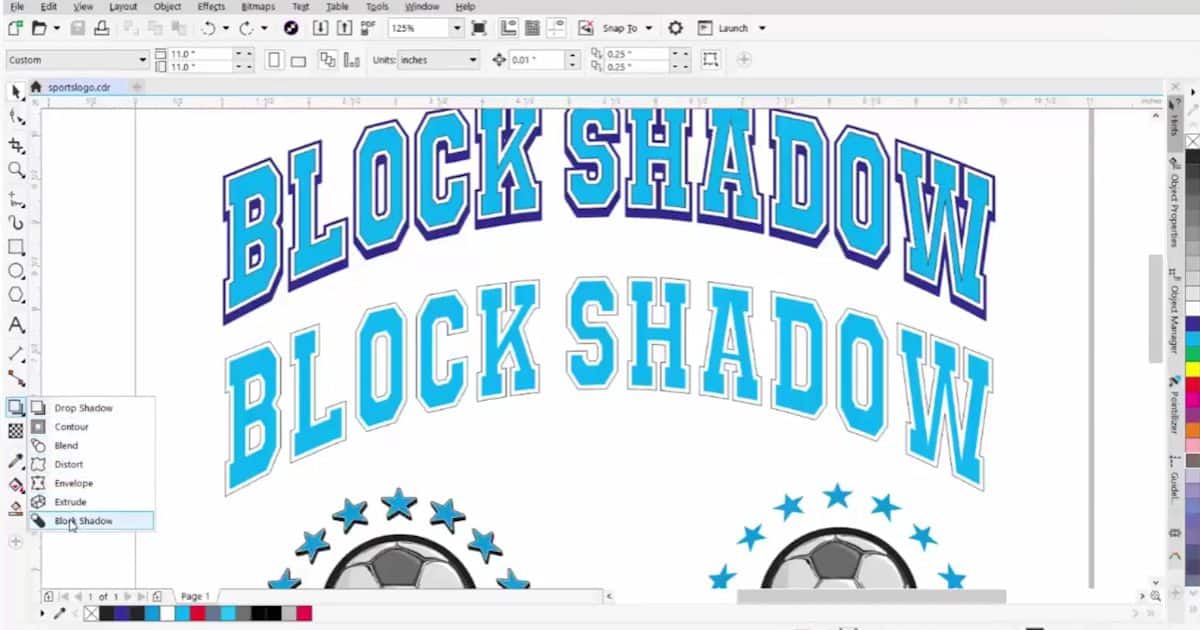Open the zoom level dropdown
The image size is (1200, 630).
pos(456,27)
